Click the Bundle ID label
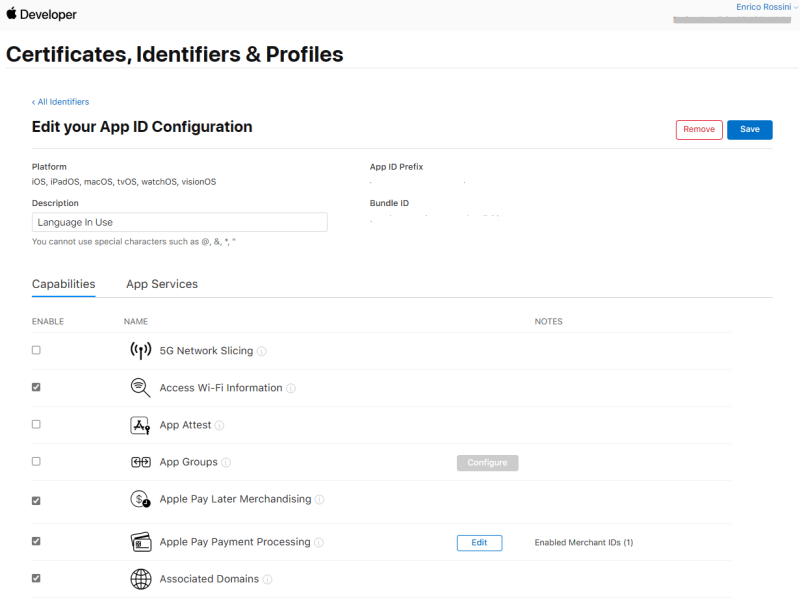The image size is (800, 598). tap(389, 203)
